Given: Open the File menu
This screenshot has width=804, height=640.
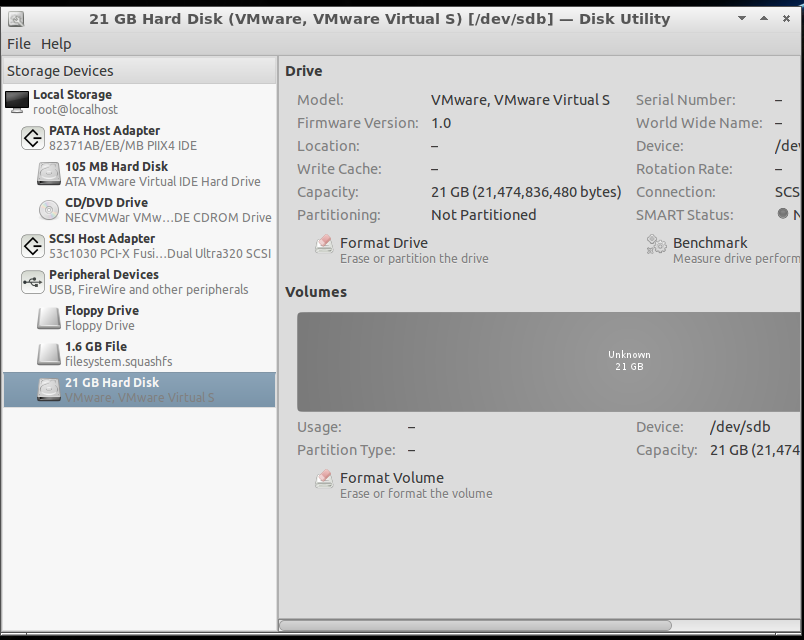Looking at the screenshot, I should pyautogui.click(x=19, y=44).
